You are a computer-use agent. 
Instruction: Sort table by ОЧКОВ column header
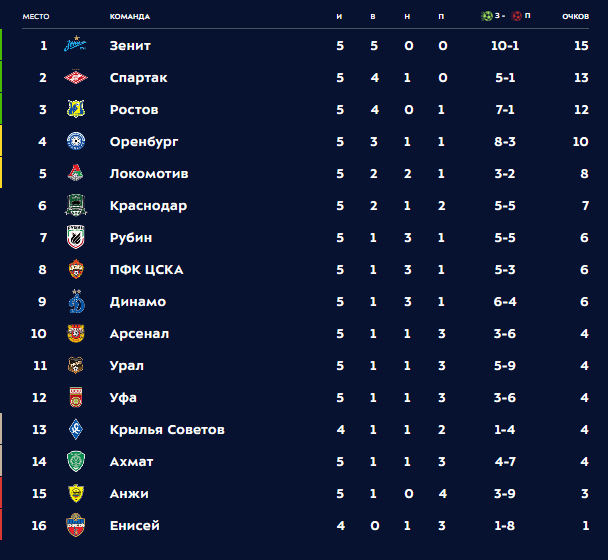coord(575,17)
